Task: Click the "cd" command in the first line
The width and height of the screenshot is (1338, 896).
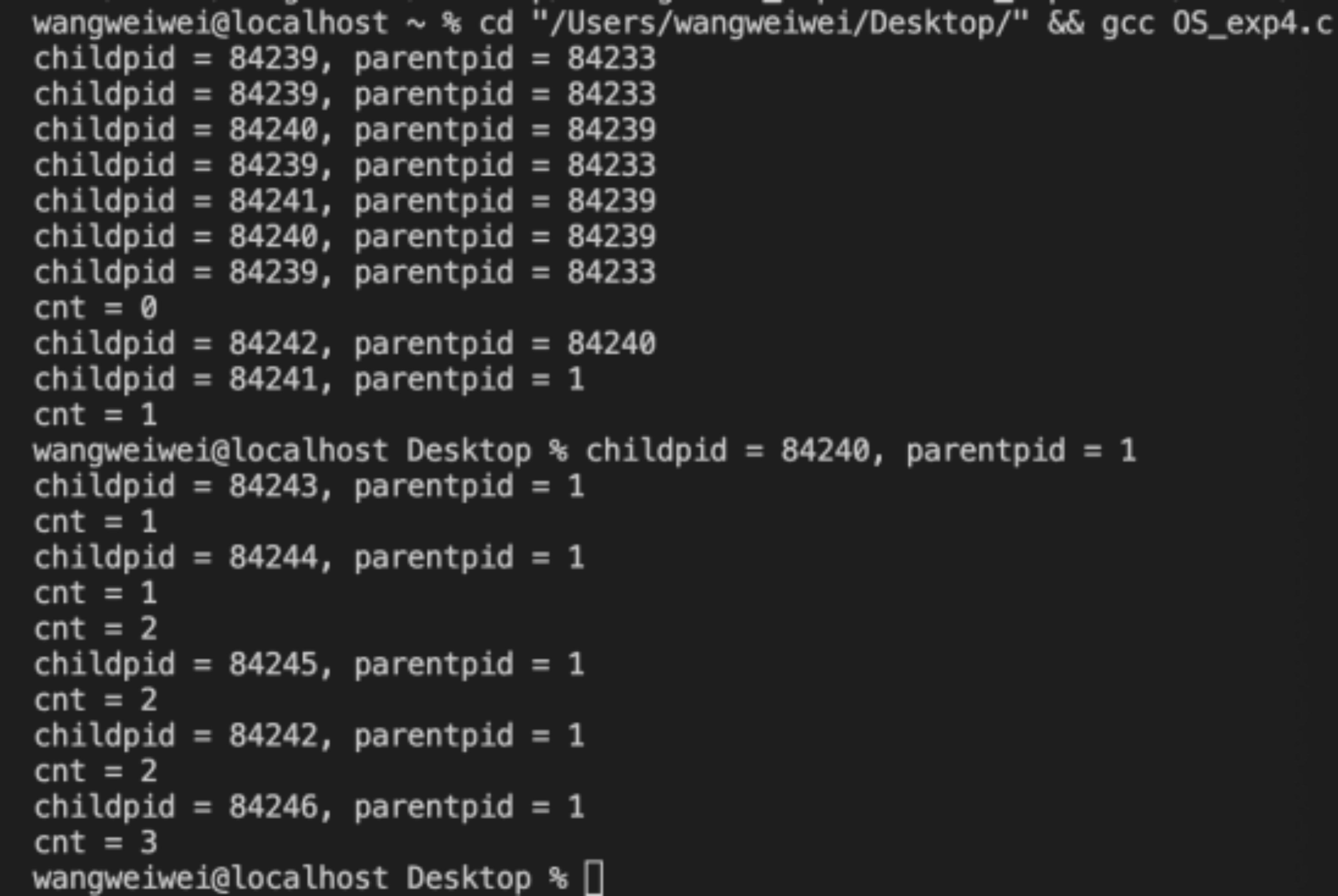Action: tap(496, 23)
